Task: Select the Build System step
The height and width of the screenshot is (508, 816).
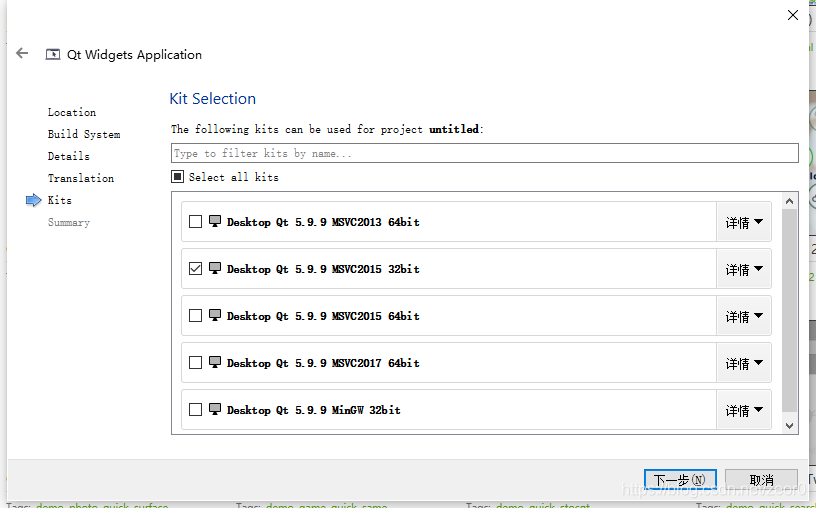Action: click(84, 134)
